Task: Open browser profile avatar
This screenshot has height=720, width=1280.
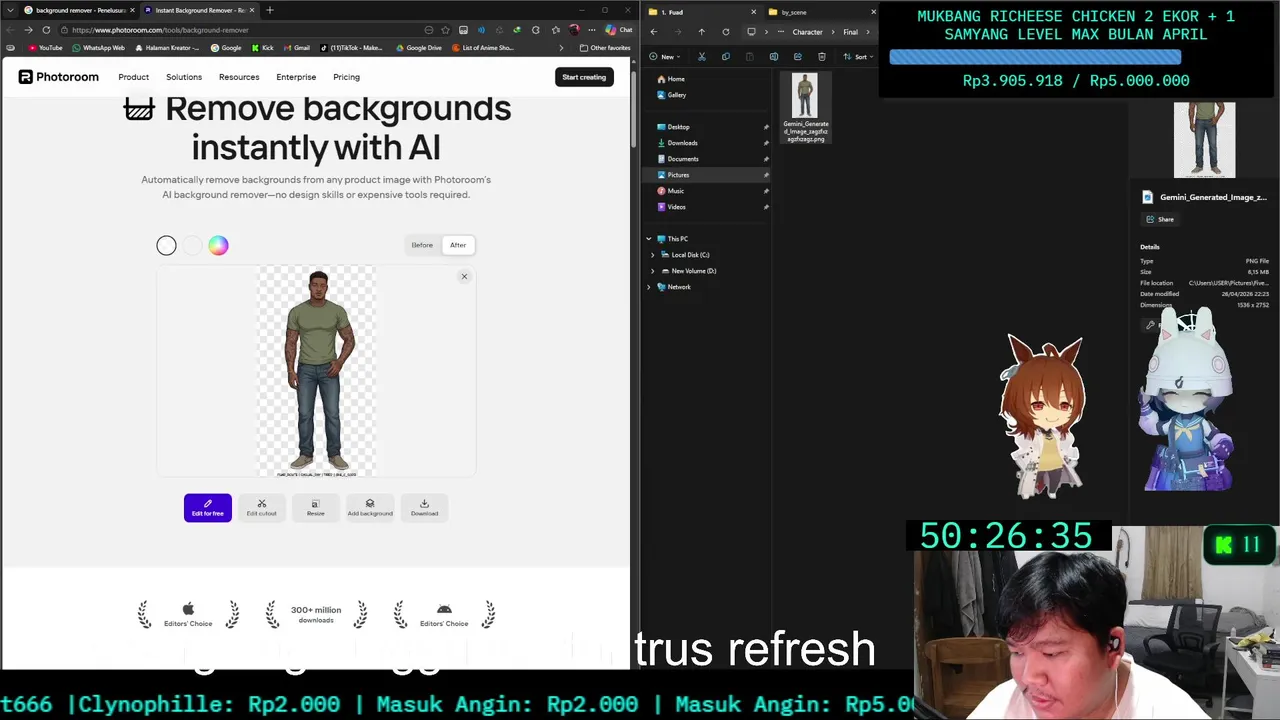Action: point(574,30)
